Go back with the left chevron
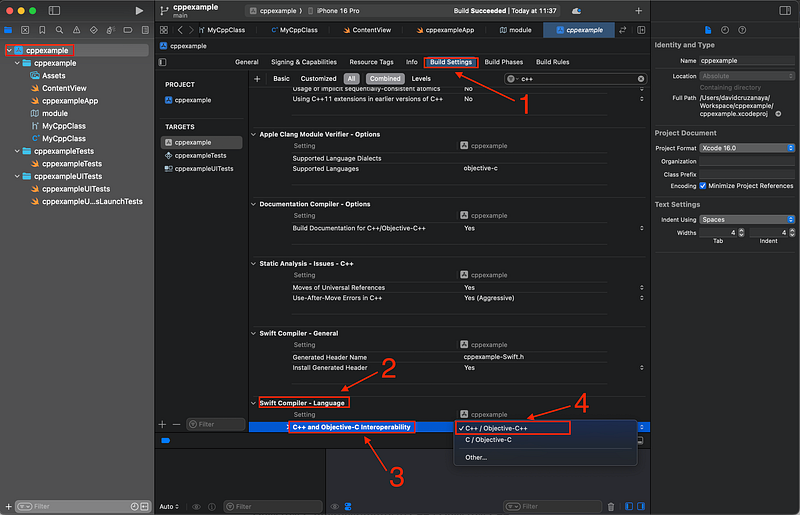The width and height of the screenshot is (800, 515). 180,30
